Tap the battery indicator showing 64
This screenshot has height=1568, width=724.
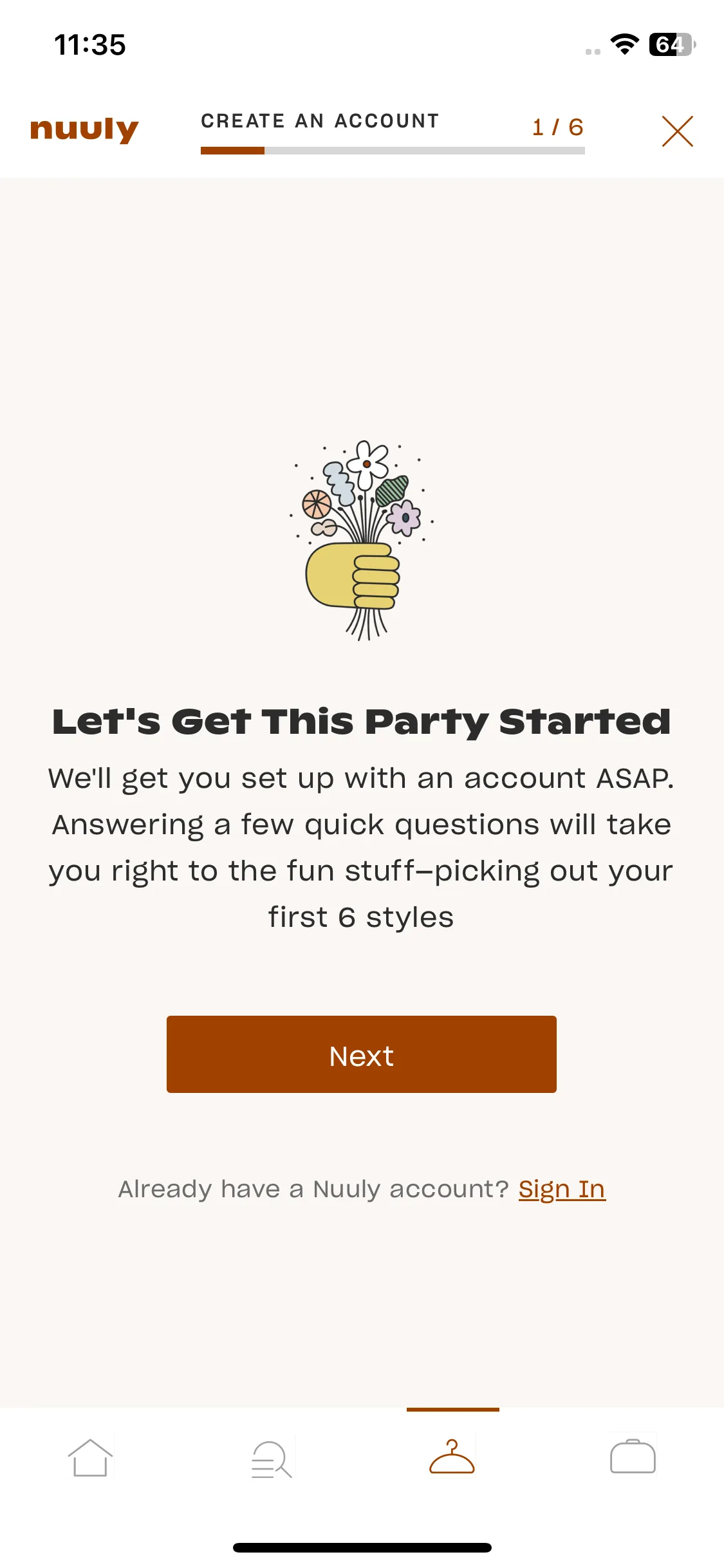click(673, 44)
